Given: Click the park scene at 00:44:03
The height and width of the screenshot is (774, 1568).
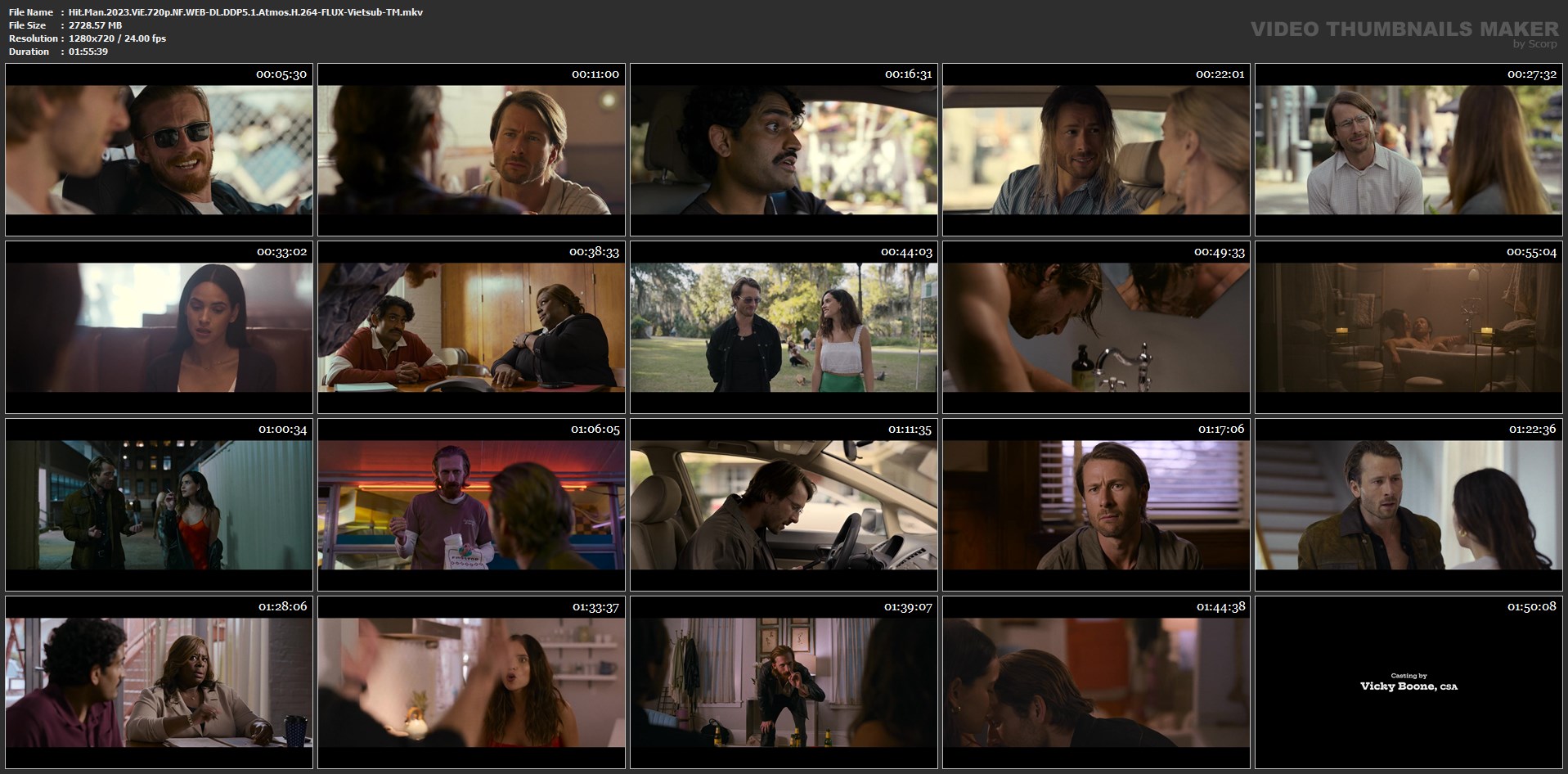Looking at the screenshot, I should click(x=784, y=327).
